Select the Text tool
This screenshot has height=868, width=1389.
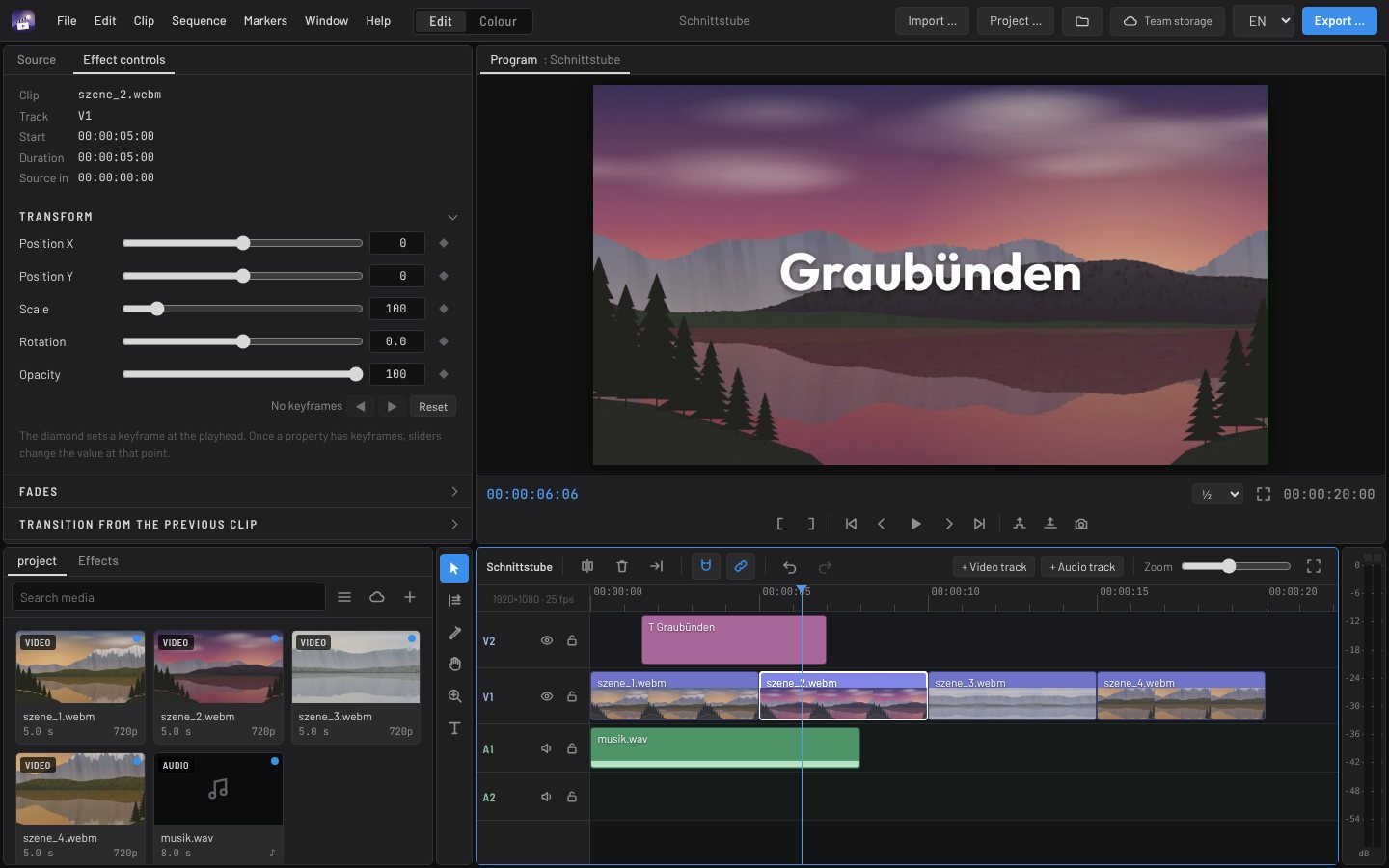(x=454, y=728)
